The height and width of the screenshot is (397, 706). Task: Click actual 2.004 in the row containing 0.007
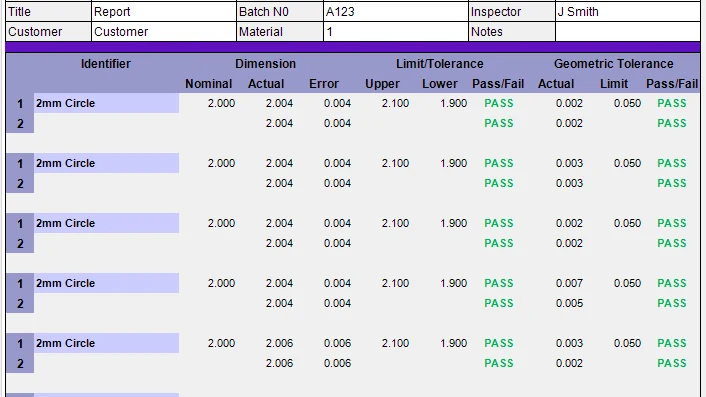pyautogui.click(x=279, y=283)
